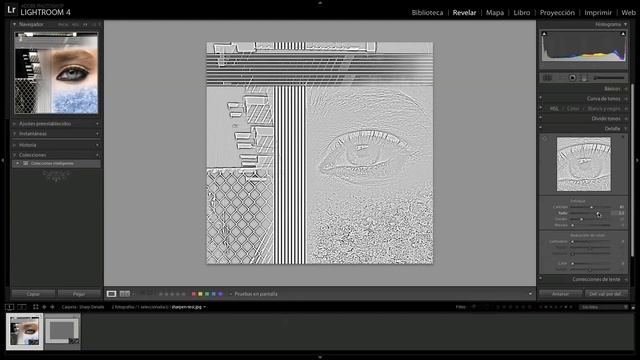
Task: Toggle Curva de tonos panel switch
Action: point(541,98)
